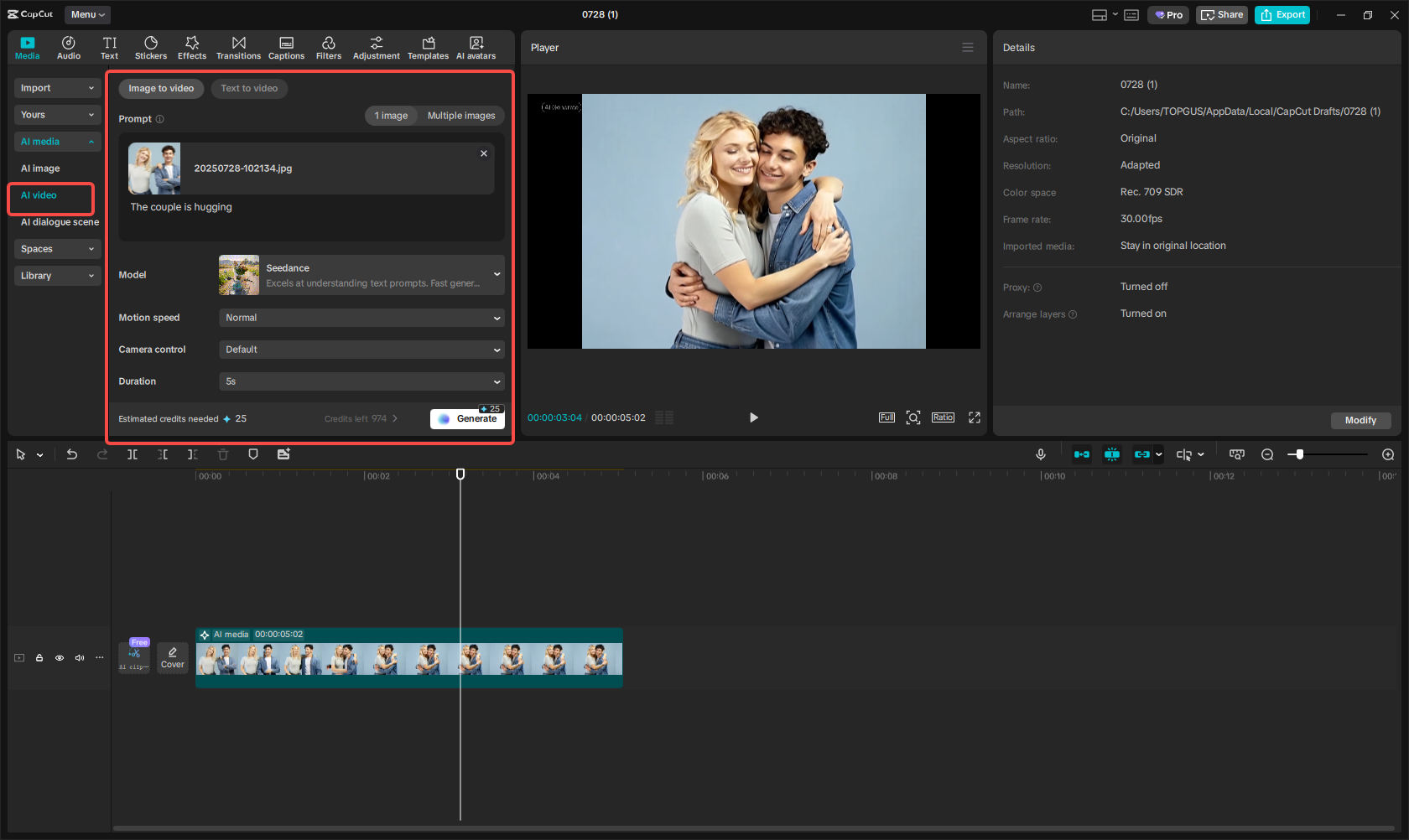
Task: Click the Preview quality icon near the zoom slider
Action: [x=1236, y=454]
